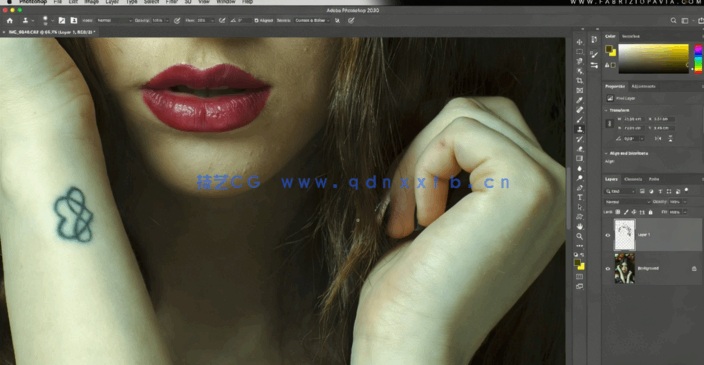Image resolution: width=704 pixels, height=365 pixels.
Task: Open the Layer menu
Action: point(112,2)
